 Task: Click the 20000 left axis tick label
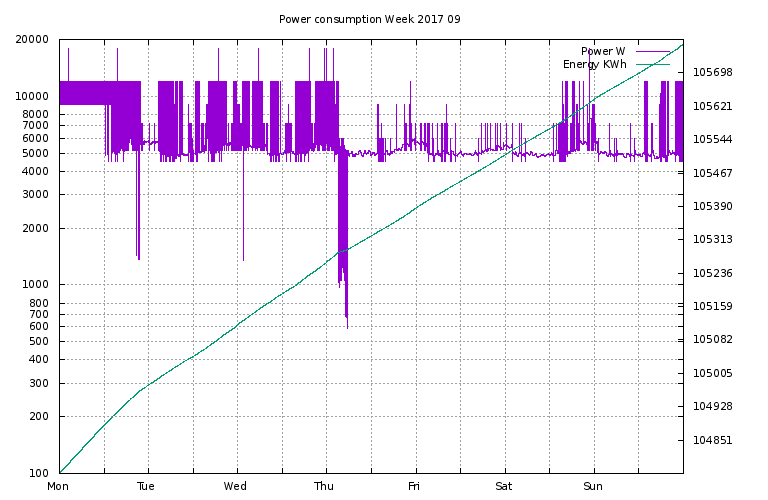click(32, 40)
